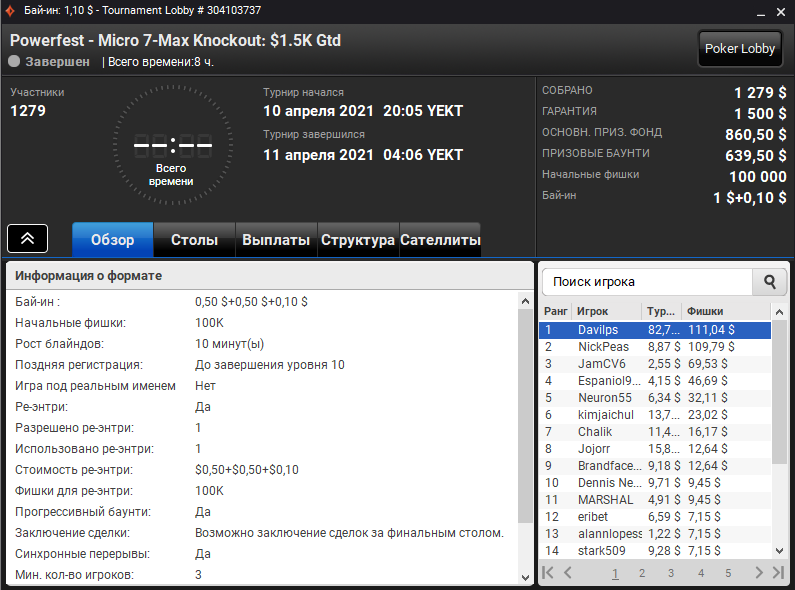The height and width of the screenshot is (590, 795).
Task: Go to first page of player list
Action: click(x=548, y=573)
